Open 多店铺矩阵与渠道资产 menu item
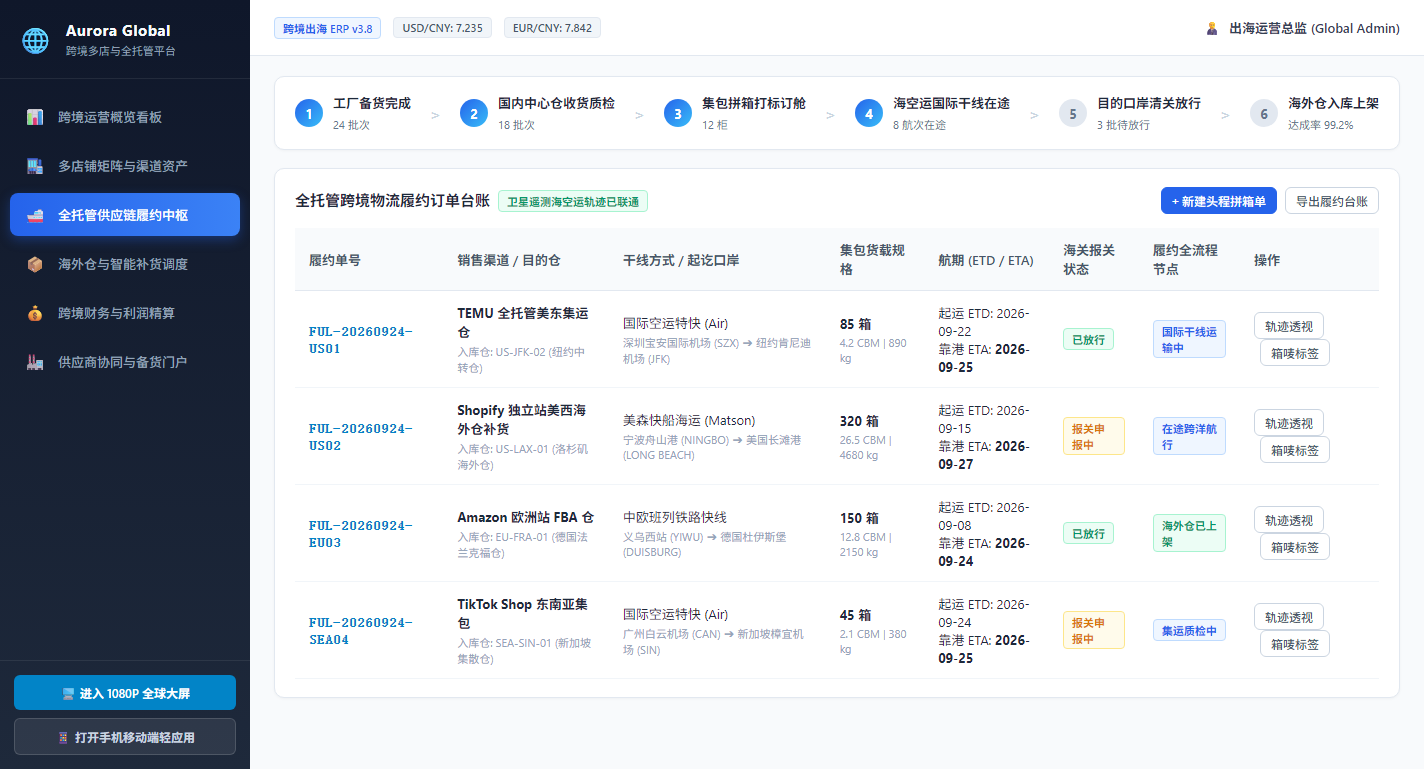 click(125, 166)
